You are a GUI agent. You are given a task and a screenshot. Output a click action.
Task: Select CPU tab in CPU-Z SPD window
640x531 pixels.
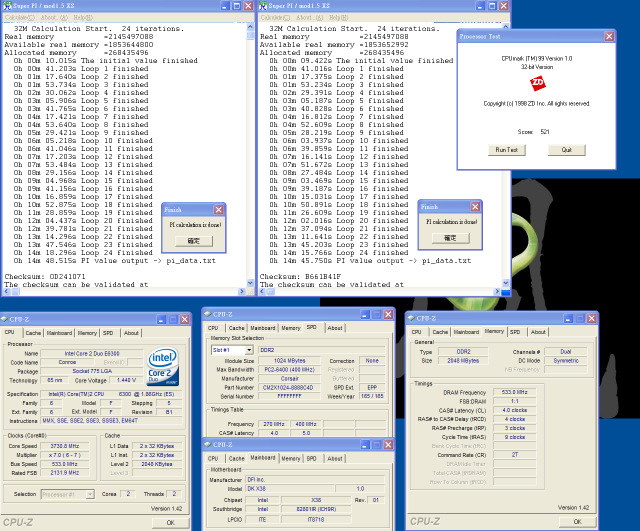(213, 328)
